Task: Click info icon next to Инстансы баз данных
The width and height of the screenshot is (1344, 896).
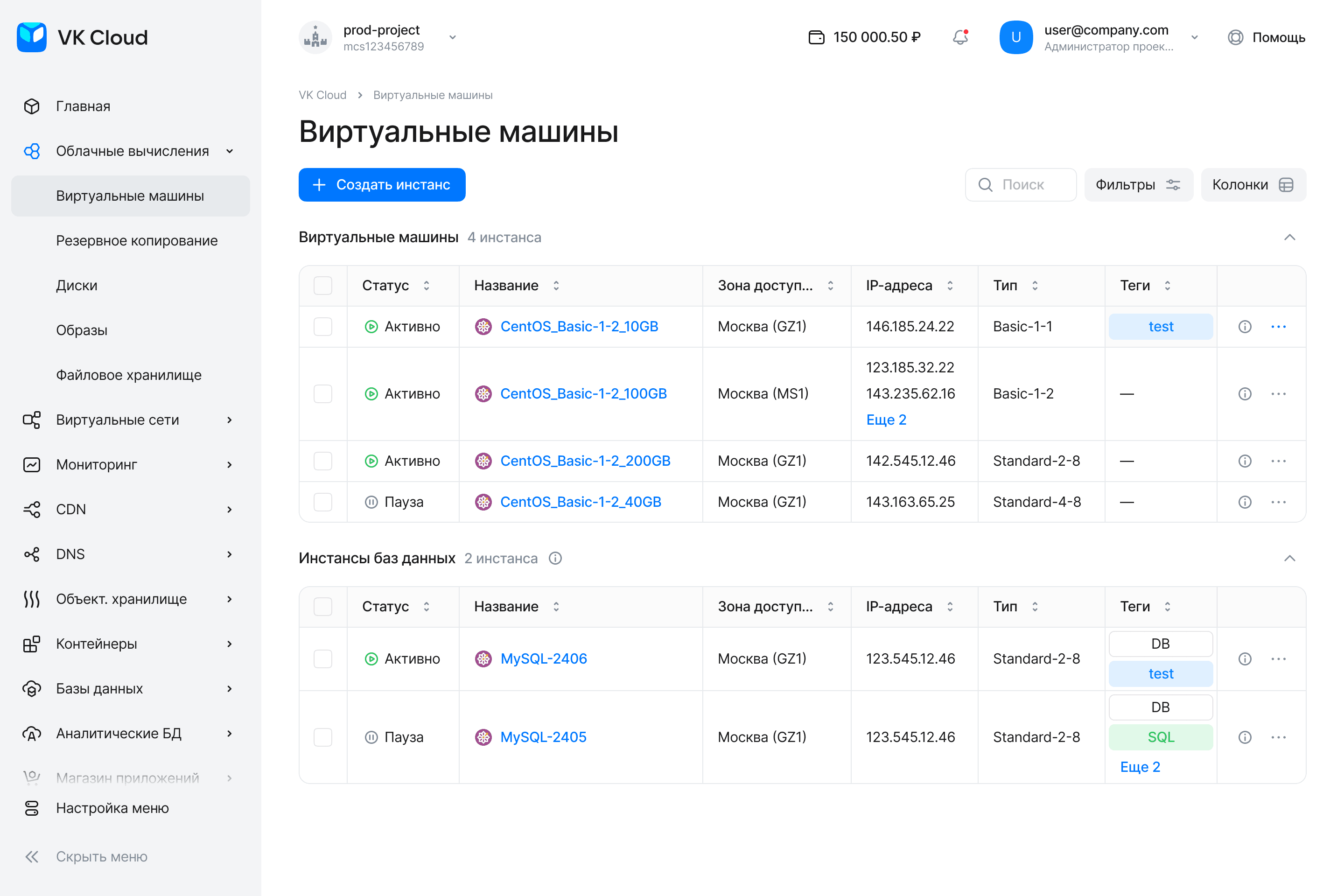Action: point(555,558)
